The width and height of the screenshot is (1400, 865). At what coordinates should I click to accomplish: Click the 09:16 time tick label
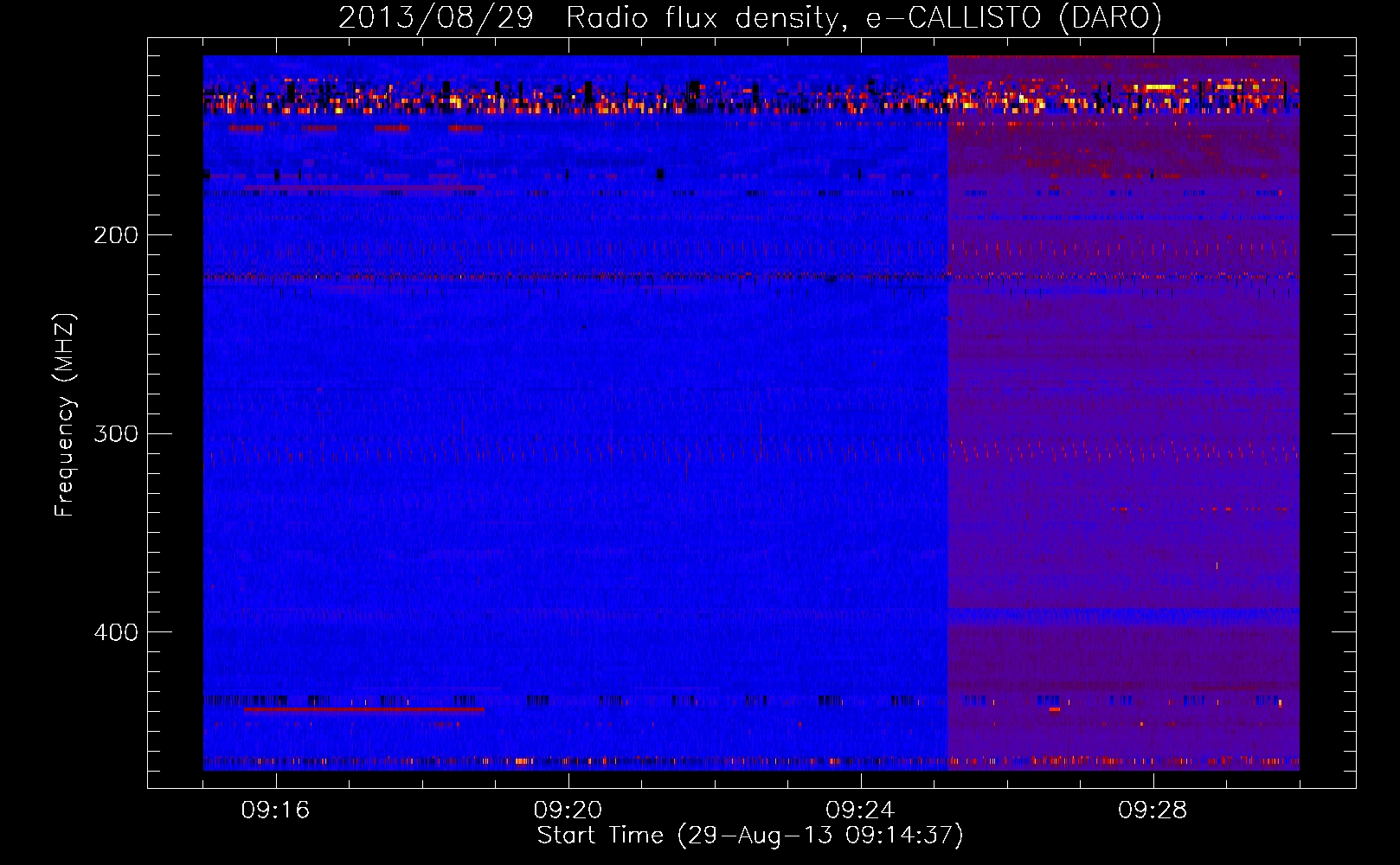pyautogui.click(x=275, y=811)
